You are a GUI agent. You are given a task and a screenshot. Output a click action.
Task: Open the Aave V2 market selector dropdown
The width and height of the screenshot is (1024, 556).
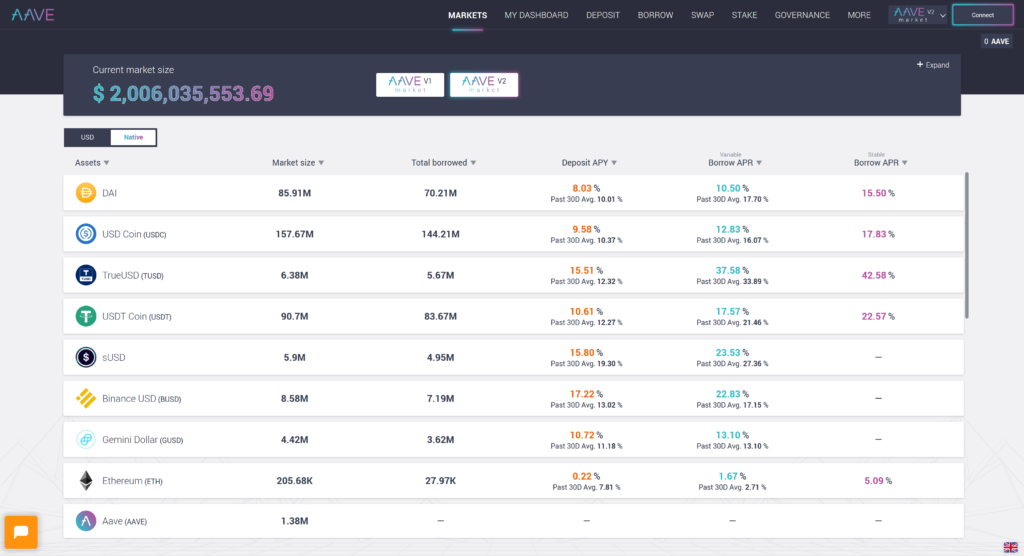(918, 14)
